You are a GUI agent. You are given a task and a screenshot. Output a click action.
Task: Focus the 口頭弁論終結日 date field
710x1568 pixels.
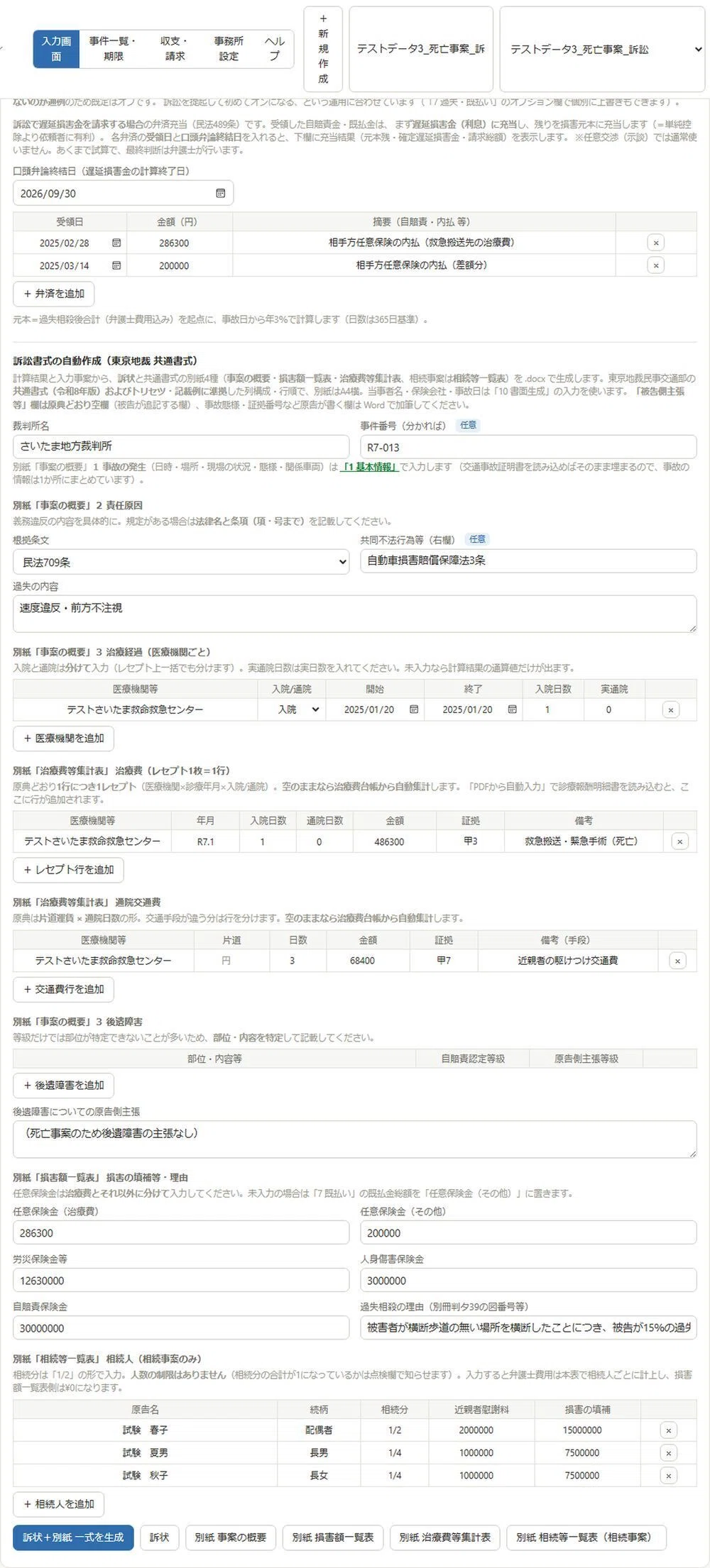point(123,193)
